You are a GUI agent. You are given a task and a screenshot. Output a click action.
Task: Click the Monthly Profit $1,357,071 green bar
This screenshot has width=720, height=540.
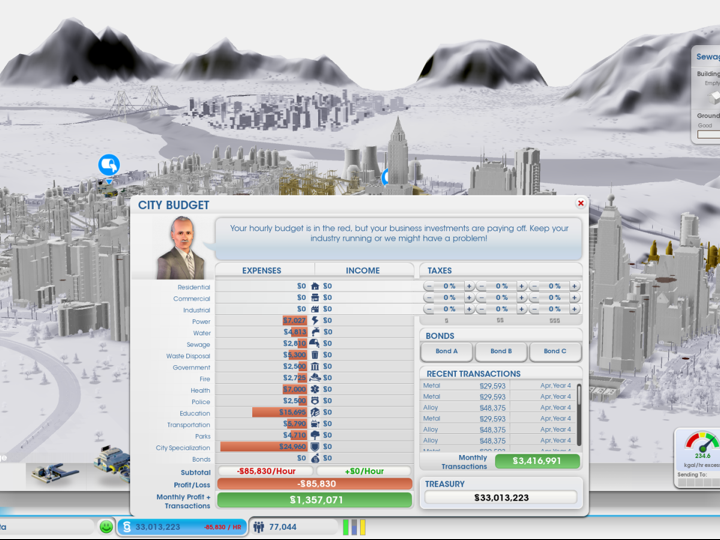point(315,500)
